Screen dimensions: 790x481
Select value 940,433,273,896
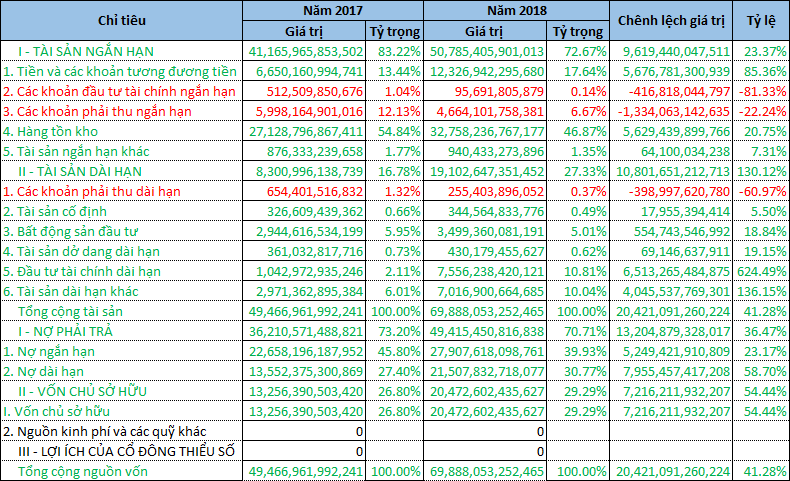[495, 152]
